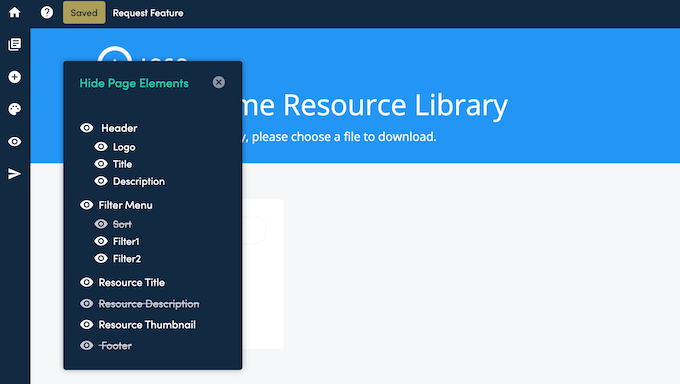Click the 'Title' label in the panel
This screenshot has height=384, width=680.
coord(122,164)
